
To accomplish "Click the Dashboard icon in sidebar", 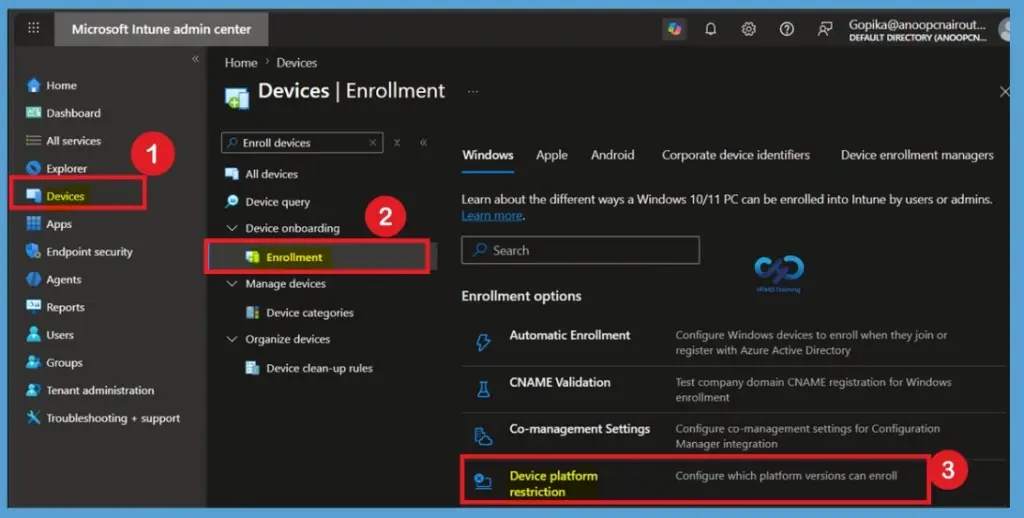I will [x=33, y=113].
